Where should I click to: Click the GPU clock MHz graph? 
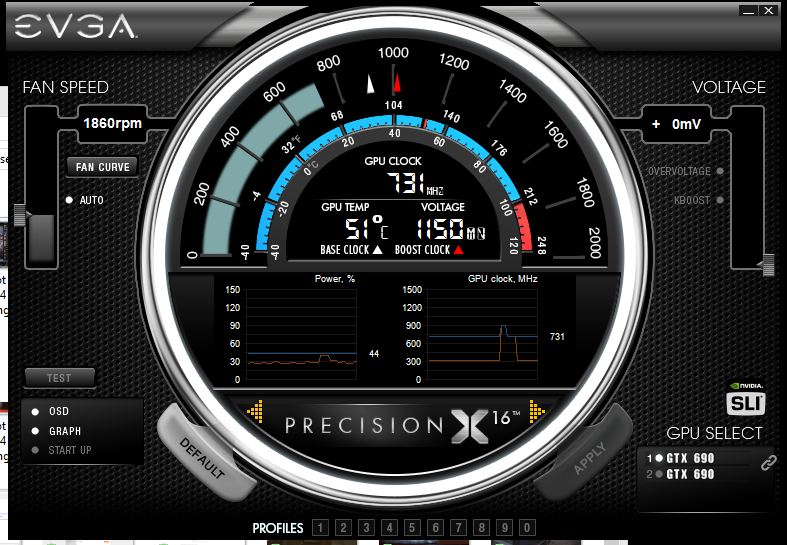coord(482,334)
